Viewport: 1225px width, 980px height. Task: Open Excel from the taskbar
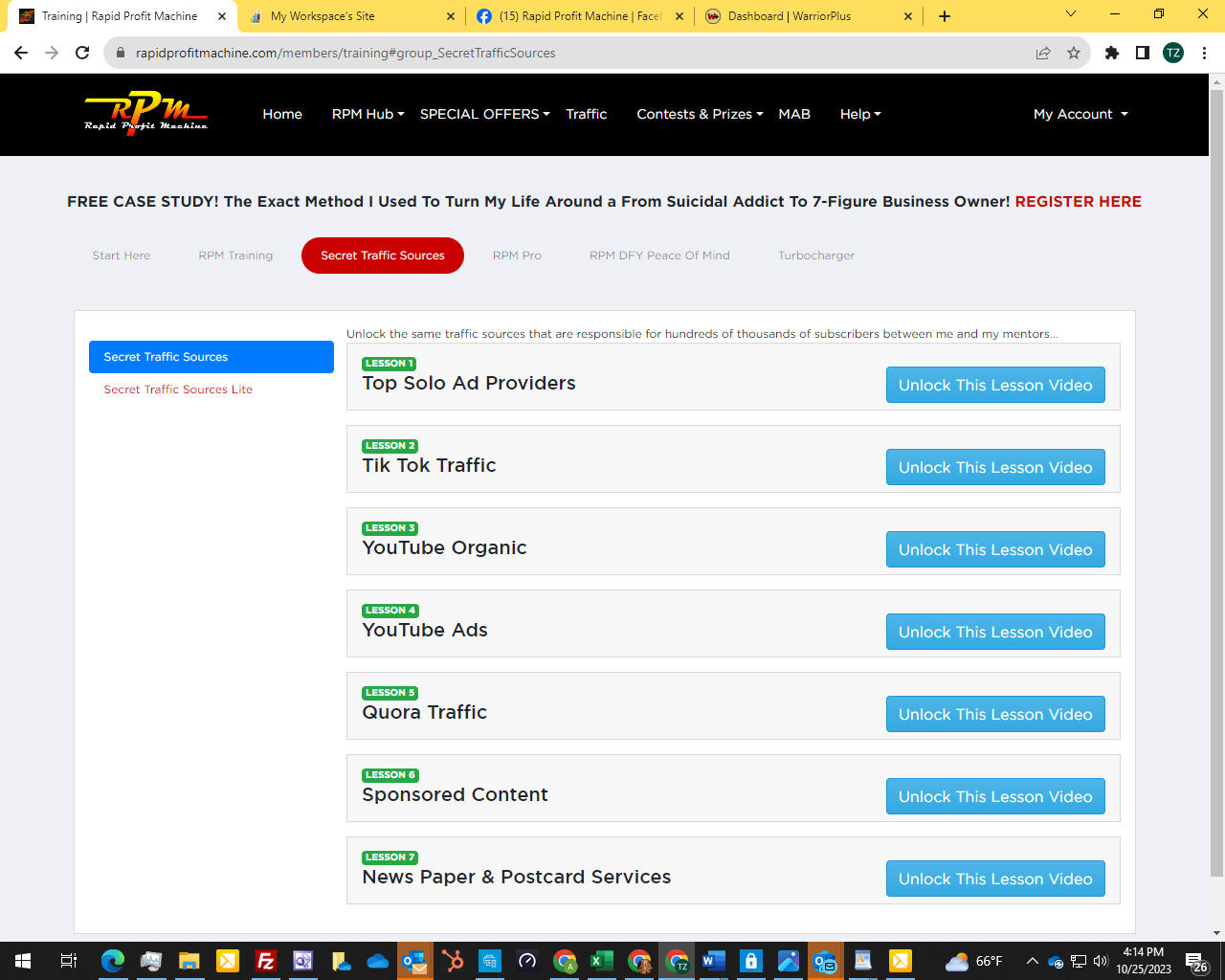click(x=602, y=961)
